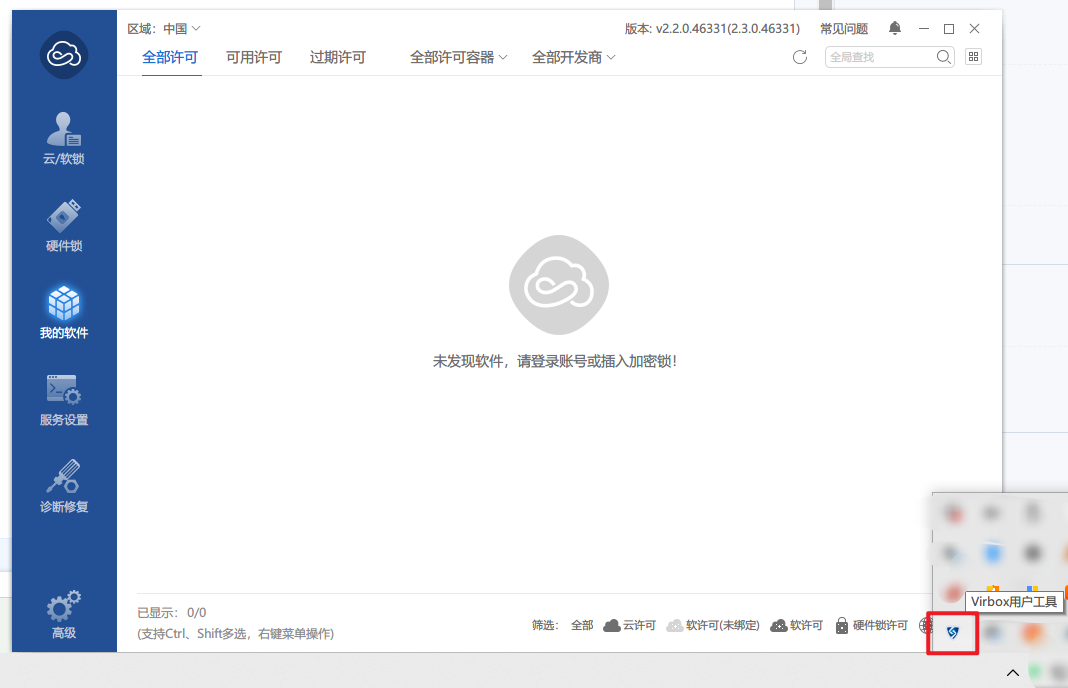Open the 云/软锁 sidebar section
This screenshot has height=688, width=1068.
point(64,138)
